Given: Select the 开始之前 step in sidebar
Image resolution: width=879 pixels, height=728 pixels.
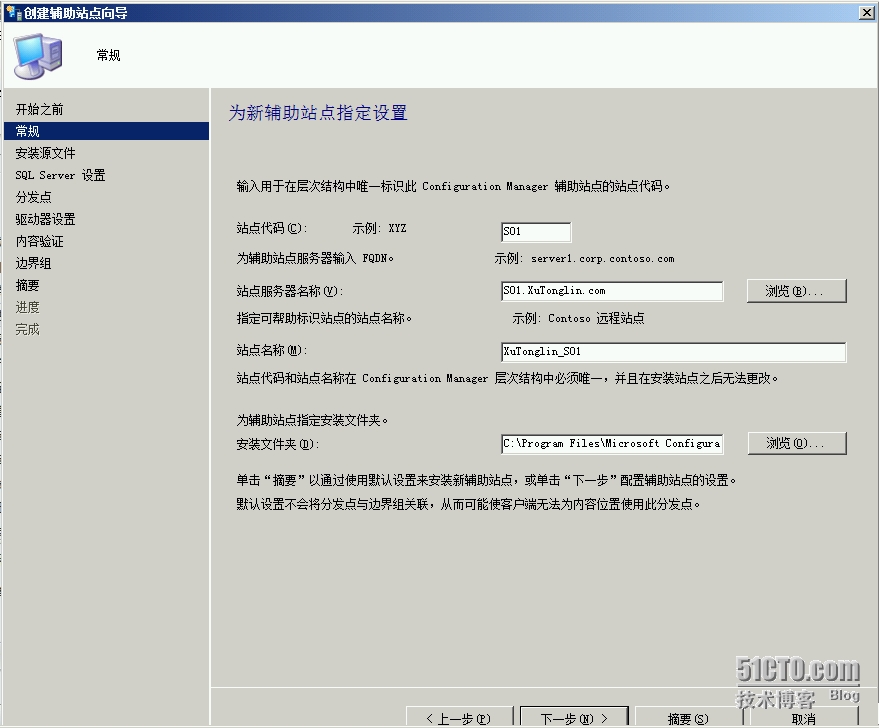Looking at the screenshot, I should (x=39, y=109).
